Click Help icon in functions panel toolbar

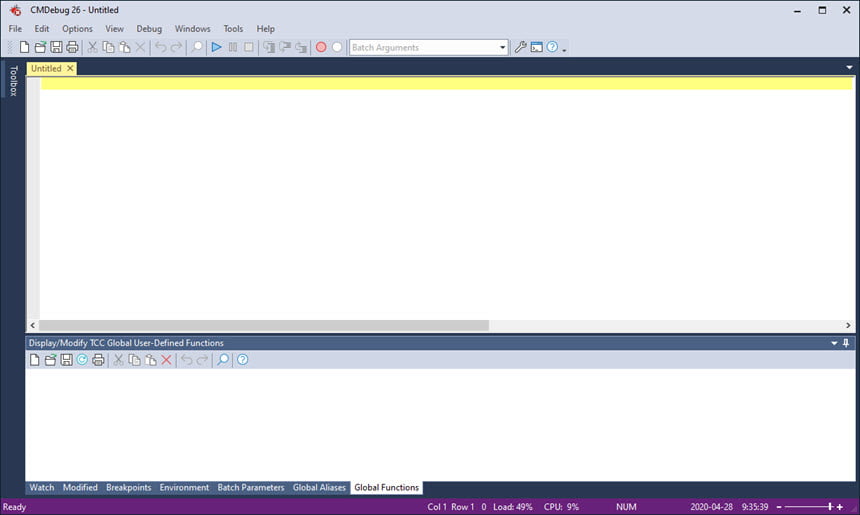click(x=242, y=360)
